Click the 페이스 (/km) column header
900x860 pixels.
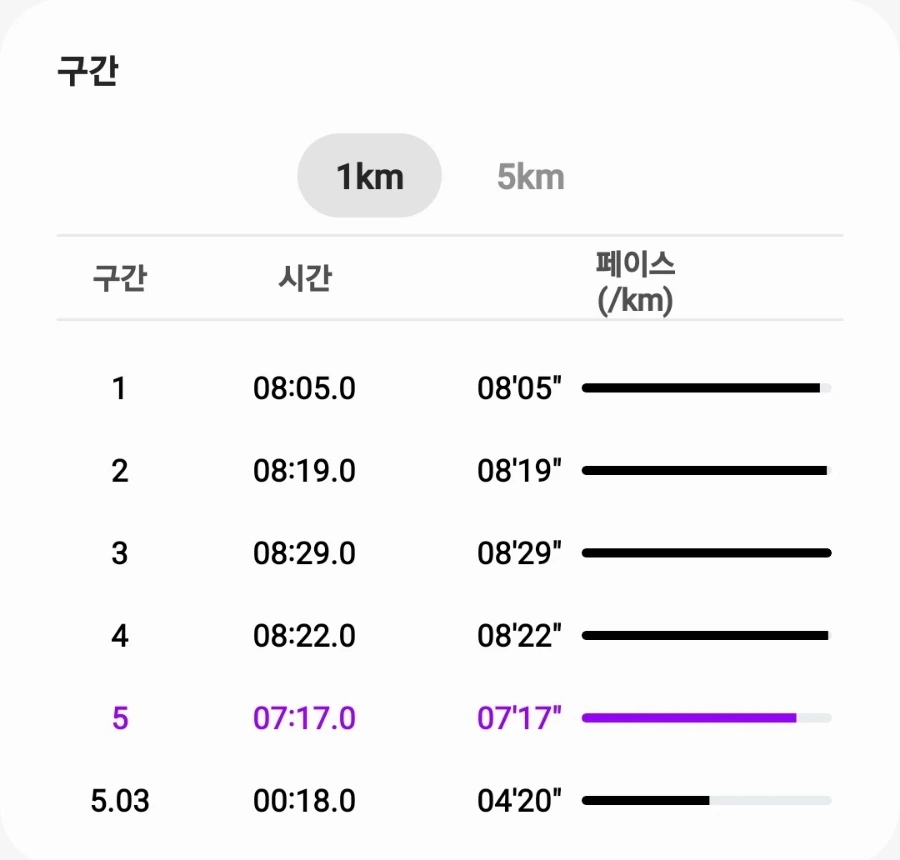pyautogui.click(x=635, y=282)
